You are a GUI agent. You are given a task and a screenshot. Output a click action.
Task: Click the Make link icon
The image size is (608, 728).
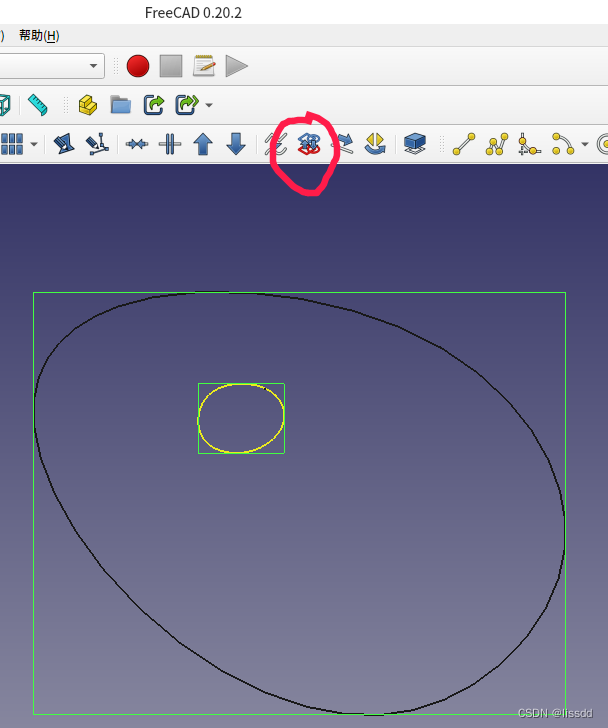click(154, 105)
